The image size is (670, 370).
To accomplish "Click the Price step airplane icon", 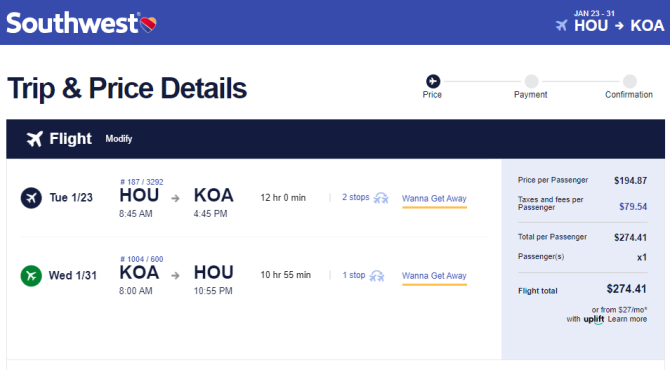I will pos(433,81).
